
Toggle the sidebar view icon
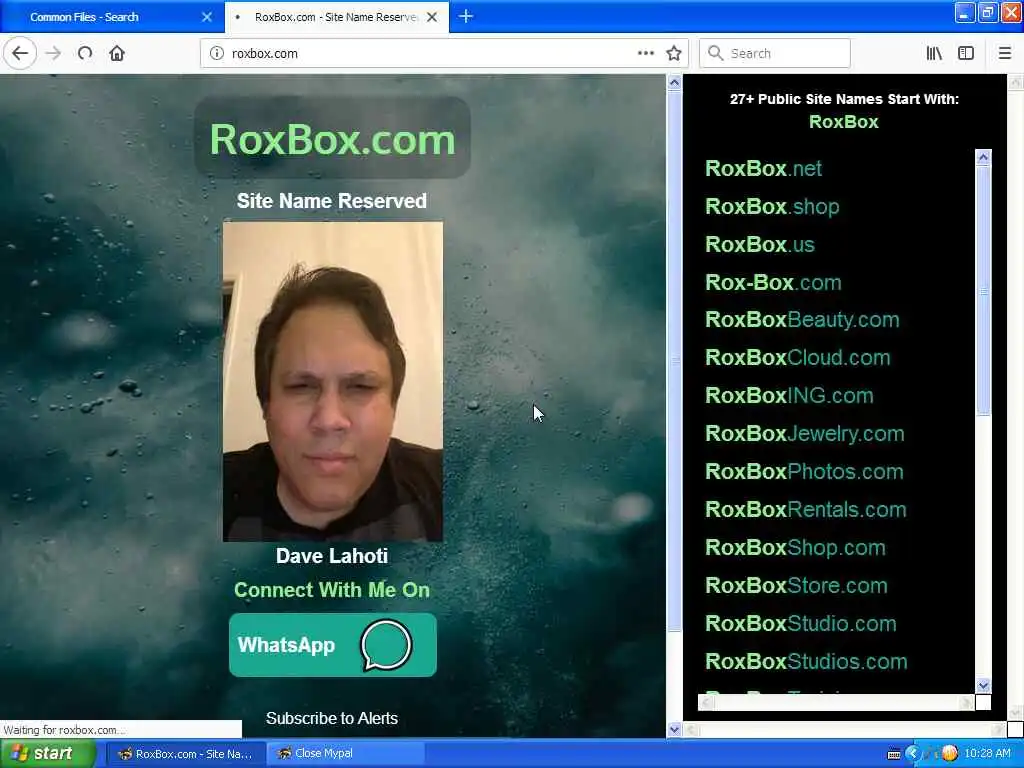[x=966, y=53]
